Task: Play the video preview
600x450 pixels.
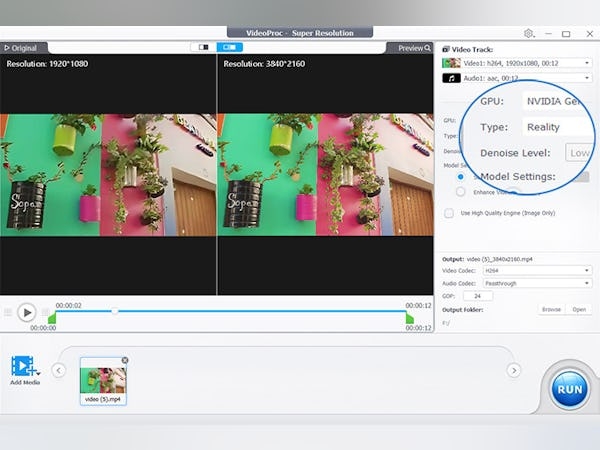Action: click(x=27, y=313)
